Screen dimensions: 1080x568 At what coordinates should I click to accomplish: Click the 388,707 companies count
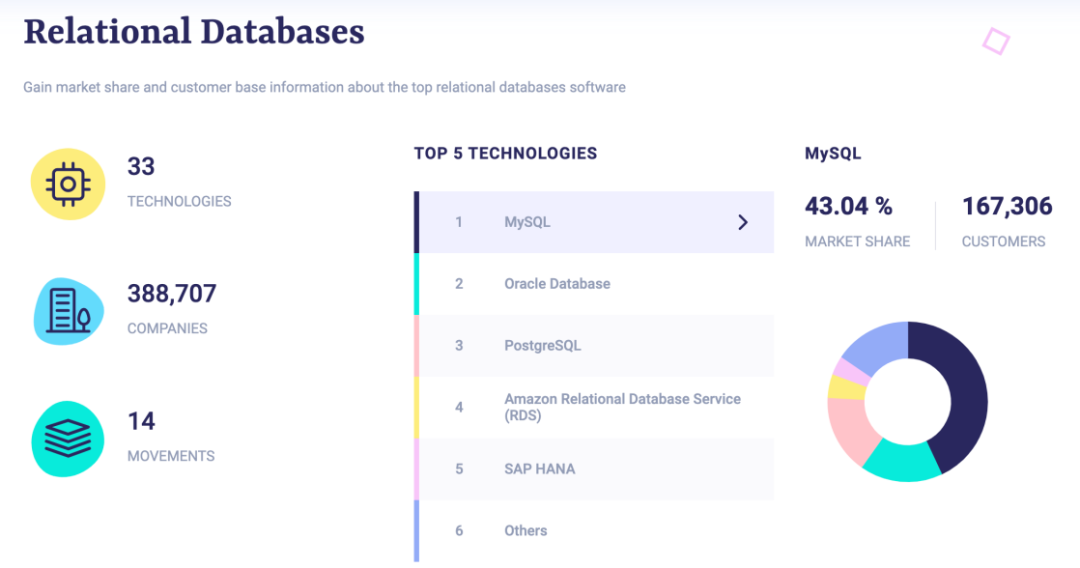coord(171,294)
